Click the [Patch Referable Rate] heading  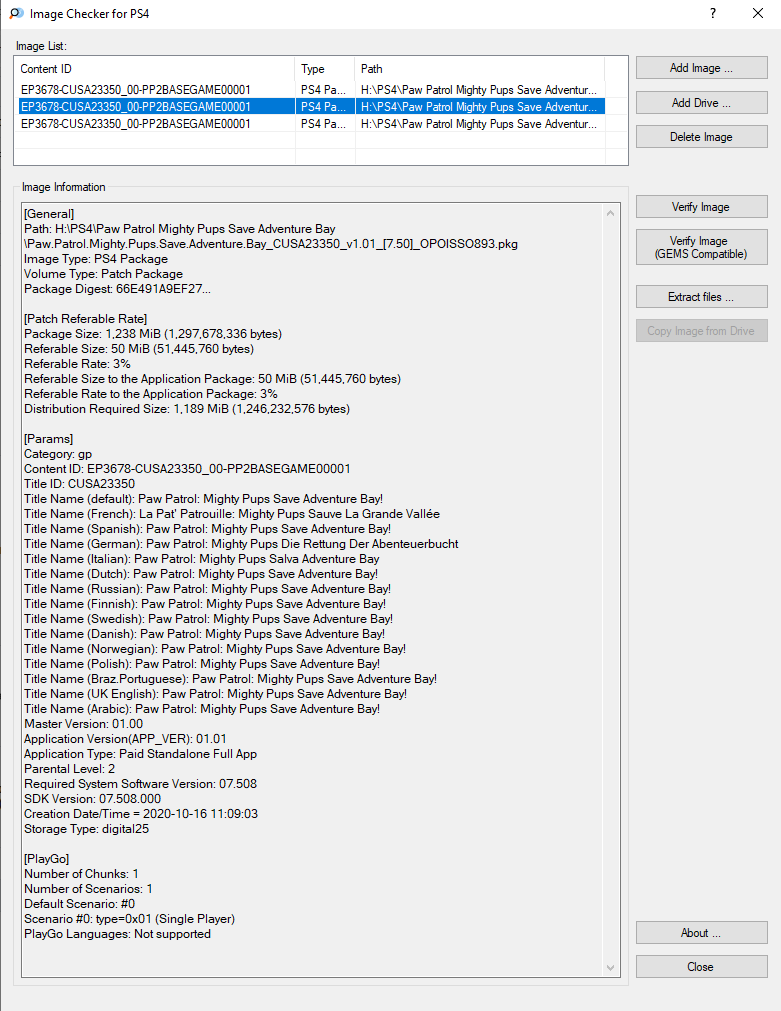pyautogui.click(x=85, y=319)
